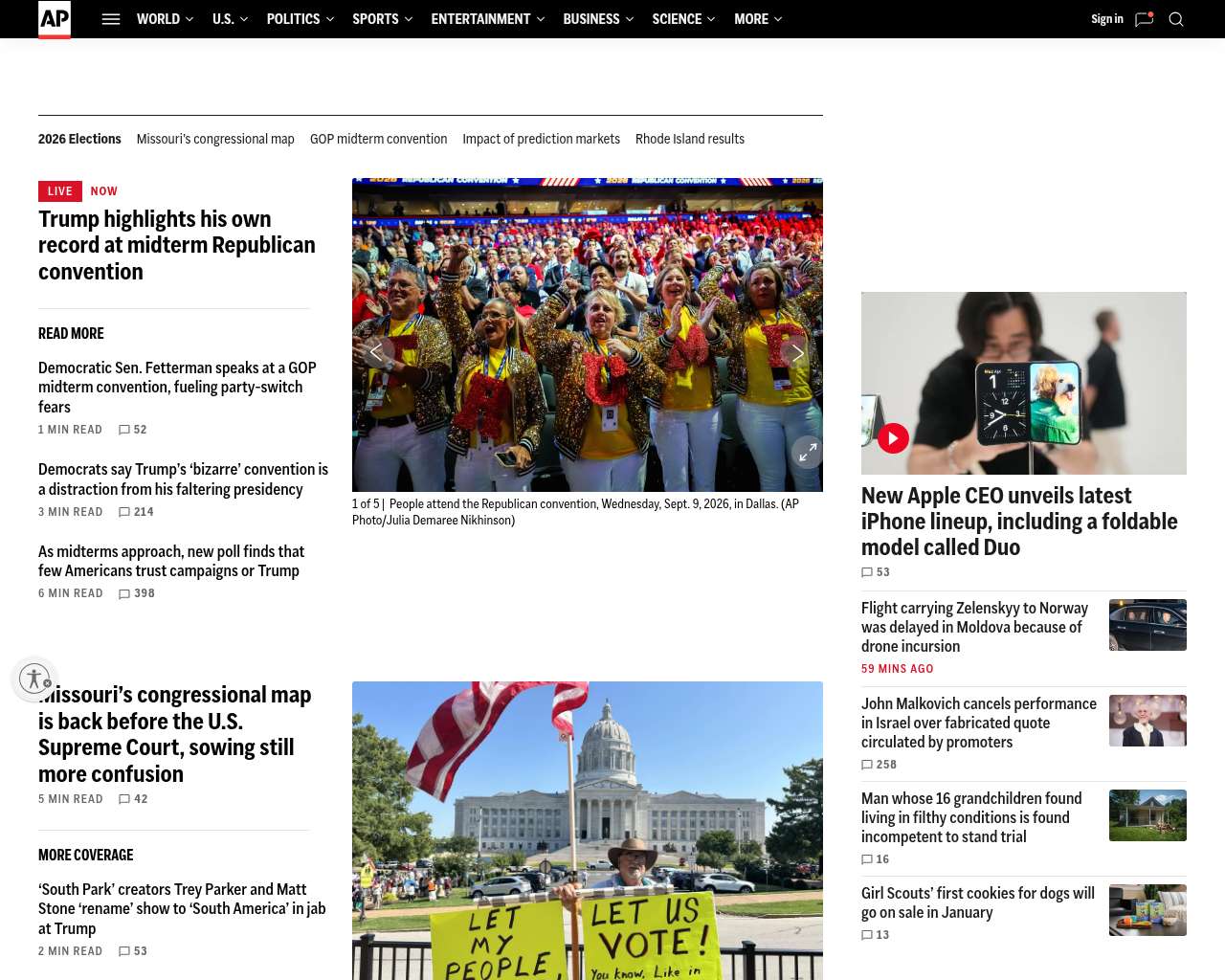Image resolution: width=1225 pixels, height=980 pixels.
Task: Play the Apple CEO iPhone video
Action: pos(893,438)
